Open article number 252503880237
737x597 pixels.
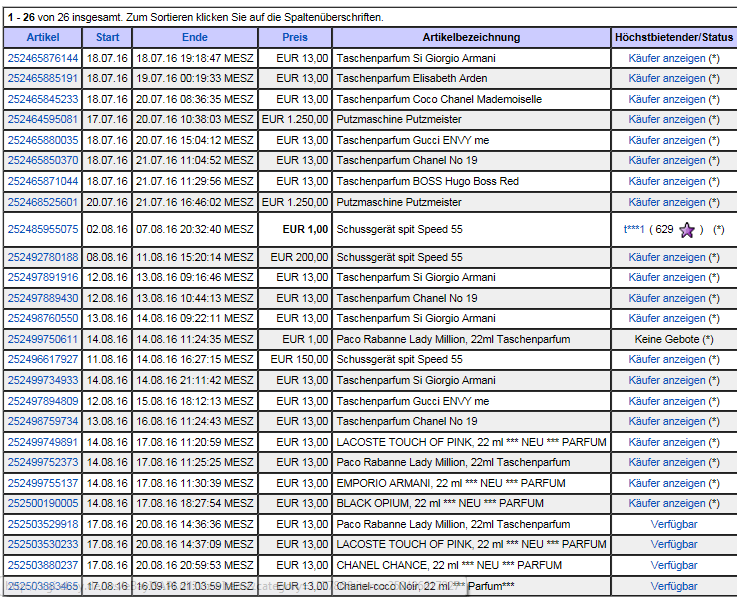click(43, 565)
